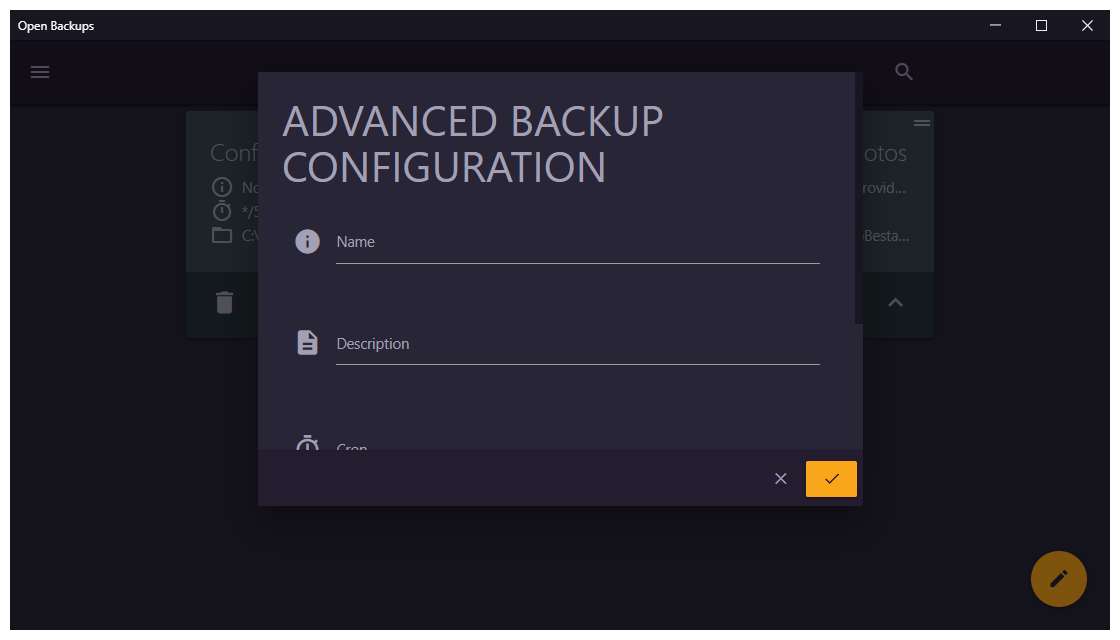Click the stopwatch icon beside Cron
The width and height of the screenshot is (1120, 640).
(307, 443)
